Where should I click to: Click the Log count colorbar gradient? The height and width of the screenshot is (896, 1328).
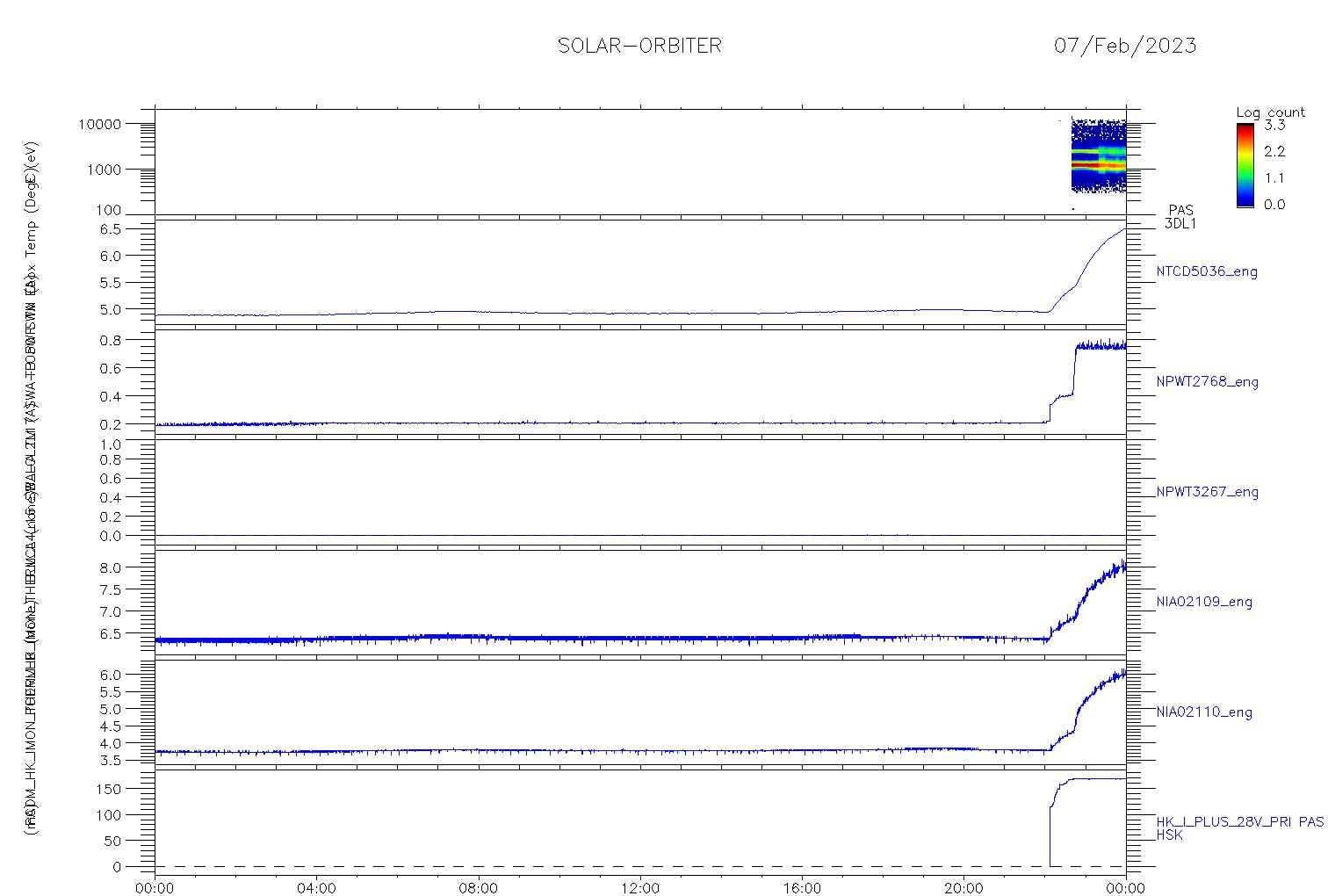(1245, 164)
